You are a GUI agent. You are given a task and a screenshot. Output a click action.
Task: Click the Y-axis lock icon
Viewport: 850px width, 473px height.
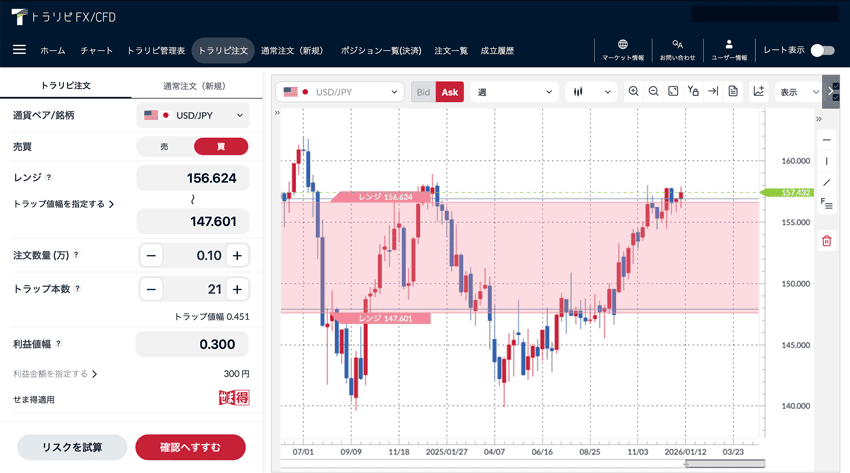click(693, 92)
